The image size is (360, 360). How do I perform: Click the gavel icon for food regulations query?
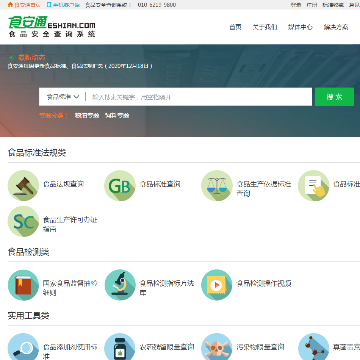(23, 185)
